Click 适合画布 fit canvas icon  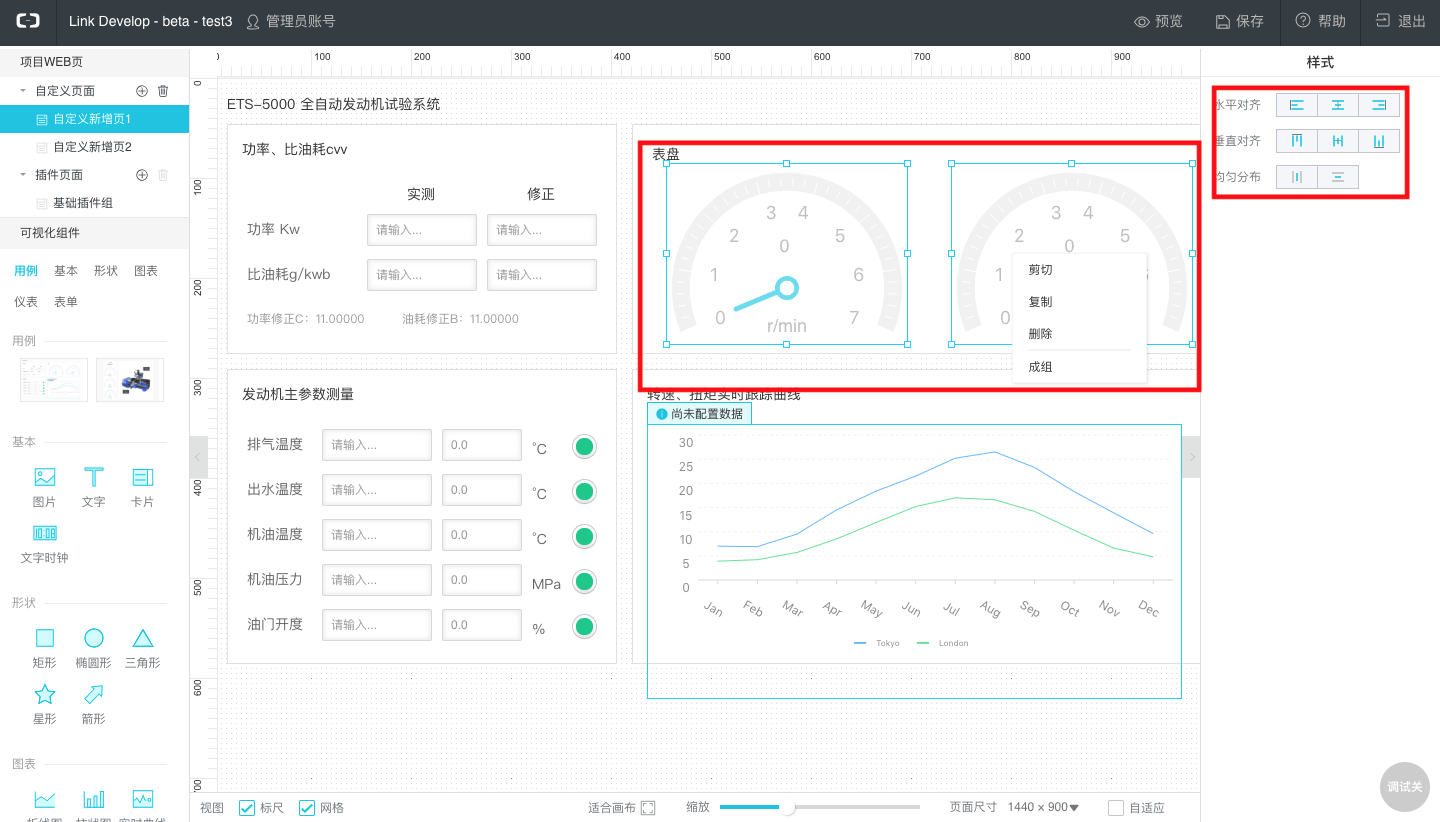click(x=648, y=808)
